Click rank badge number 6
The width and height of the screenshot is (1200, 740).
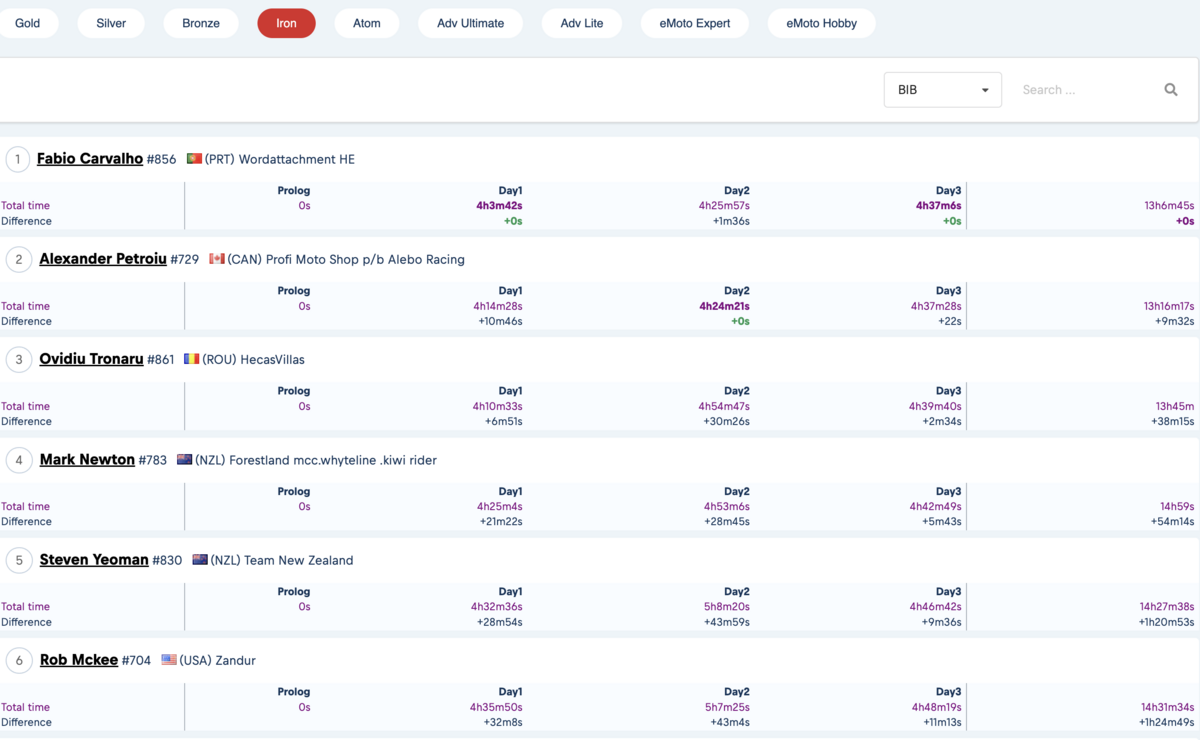18,661
